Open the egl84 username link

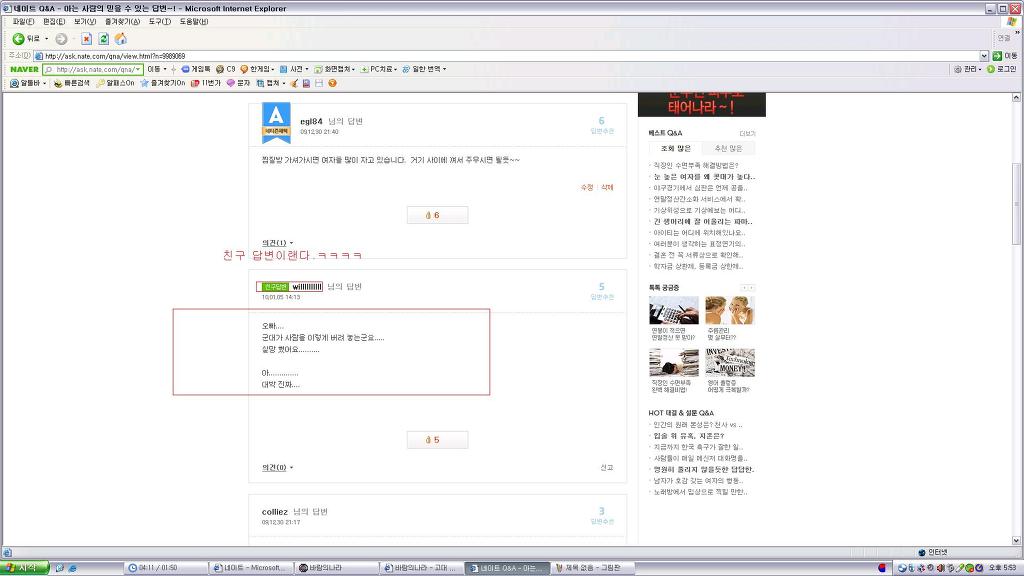coord(312,121)
